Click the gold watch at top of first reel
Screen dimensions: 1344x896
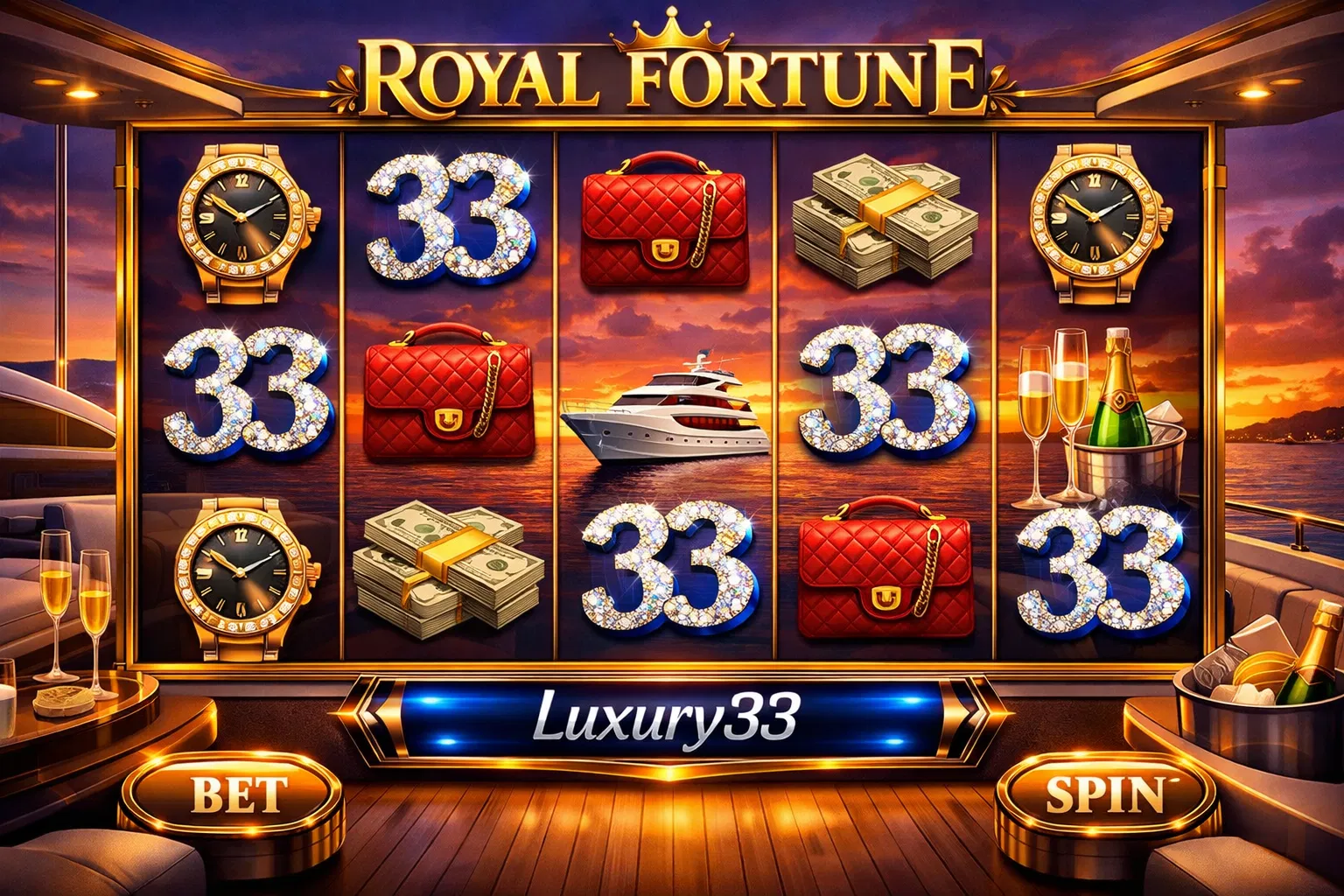pyautogui.click(x=246, y=224)
